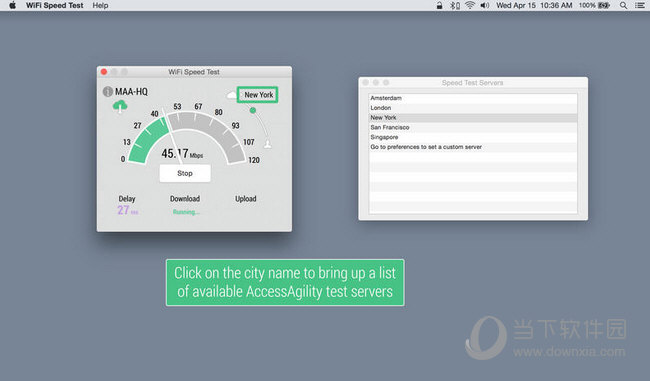Open the Bluetooth status icon

click(455, 5)
